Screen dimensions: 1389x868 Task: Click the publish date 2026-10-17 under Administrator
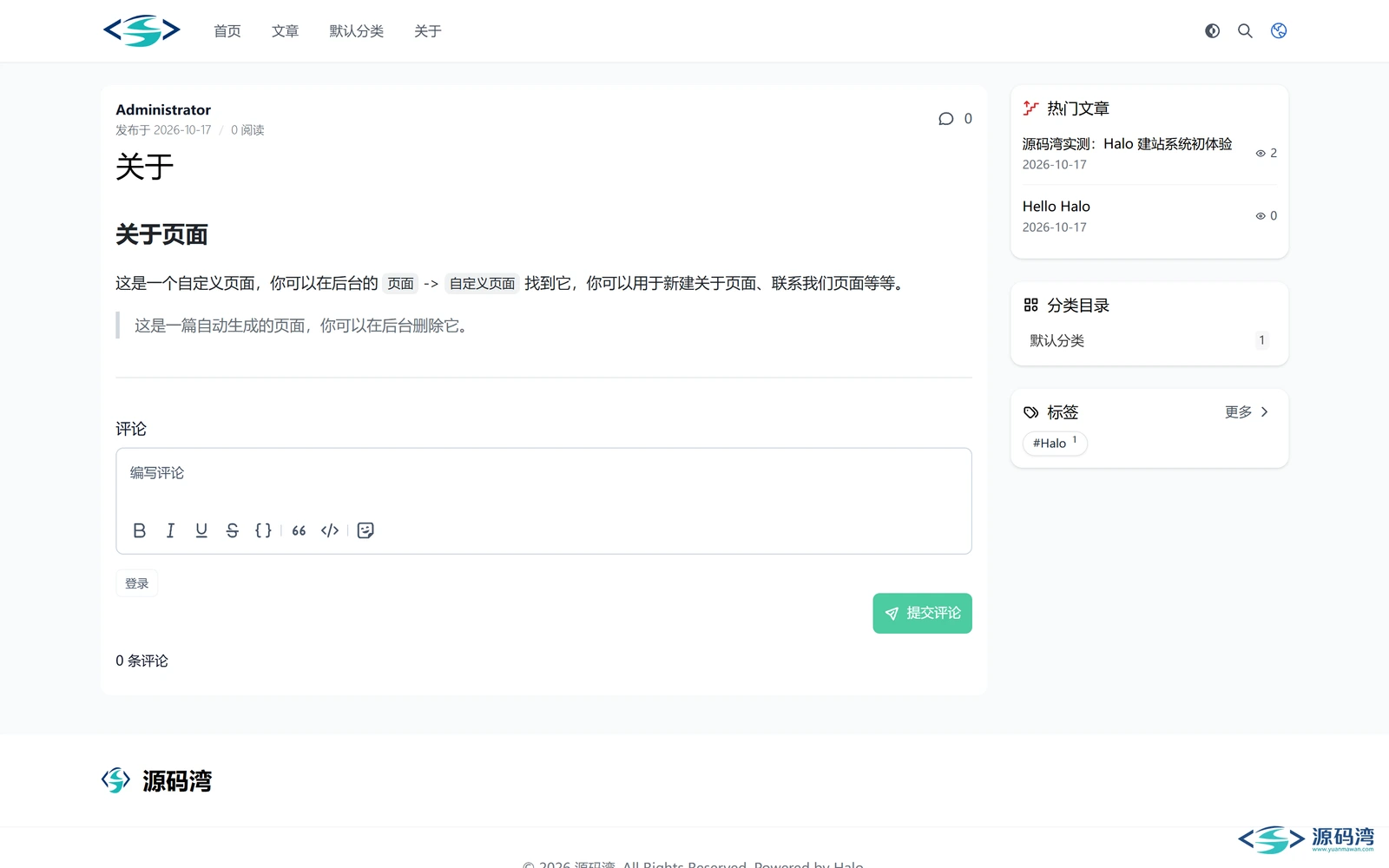pyautogui.click(x=182, y=130)
